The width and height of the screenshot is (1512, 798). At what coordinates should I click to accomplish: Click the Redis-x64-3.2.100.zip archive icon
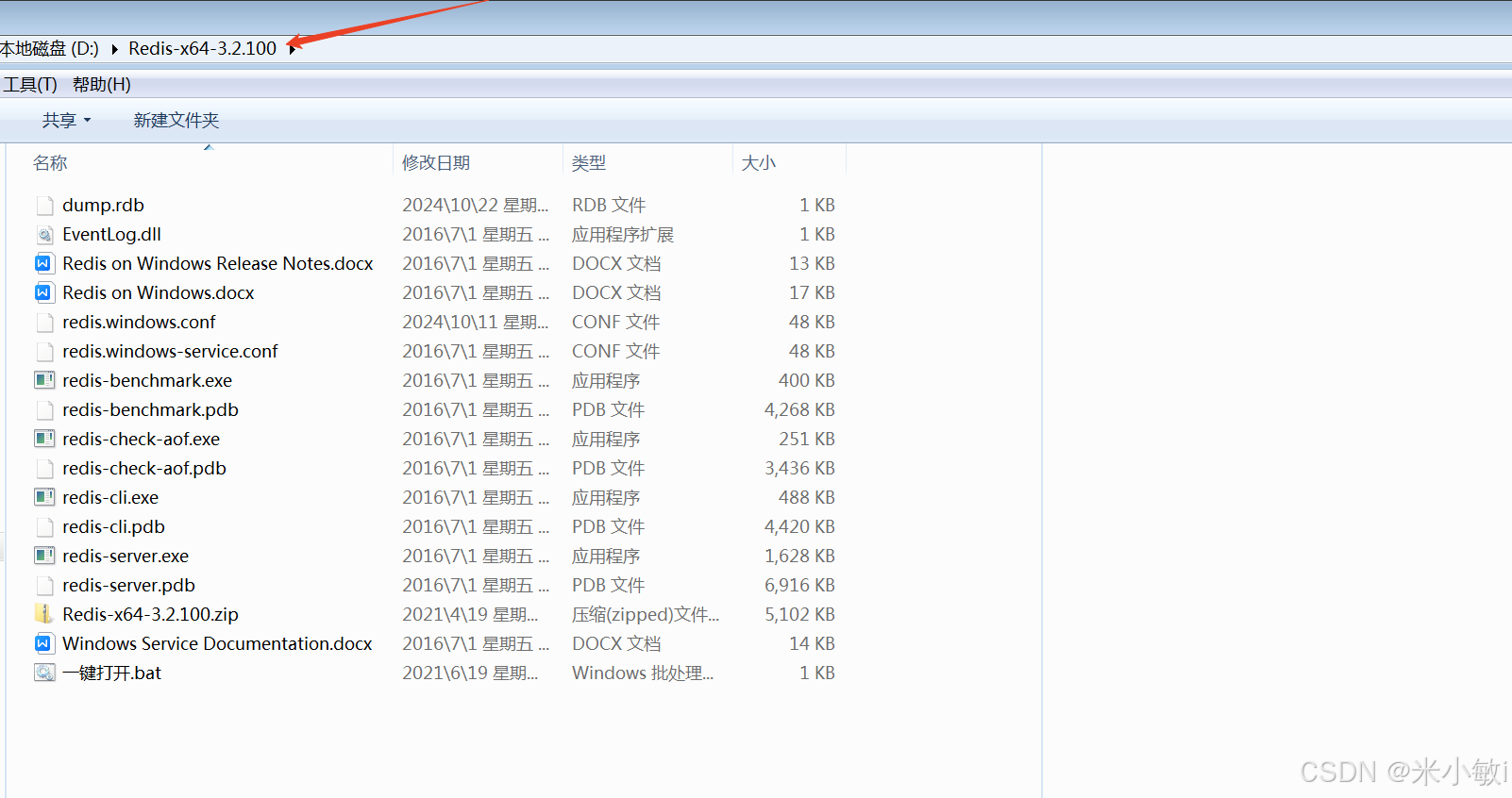coord(44,614)
